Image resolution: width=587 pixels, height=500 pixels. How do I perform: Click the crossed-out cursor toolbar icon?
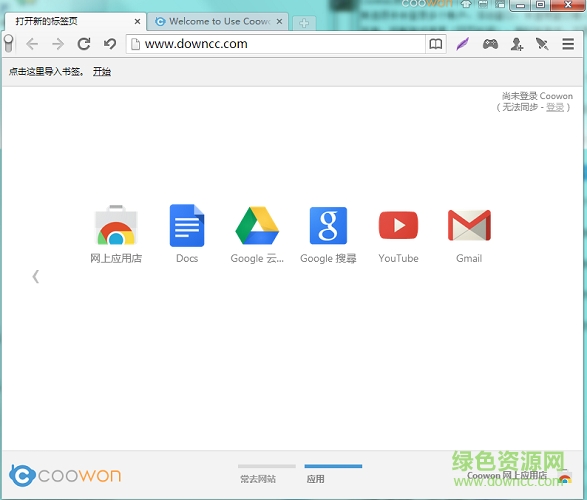(x=542, y=44)
